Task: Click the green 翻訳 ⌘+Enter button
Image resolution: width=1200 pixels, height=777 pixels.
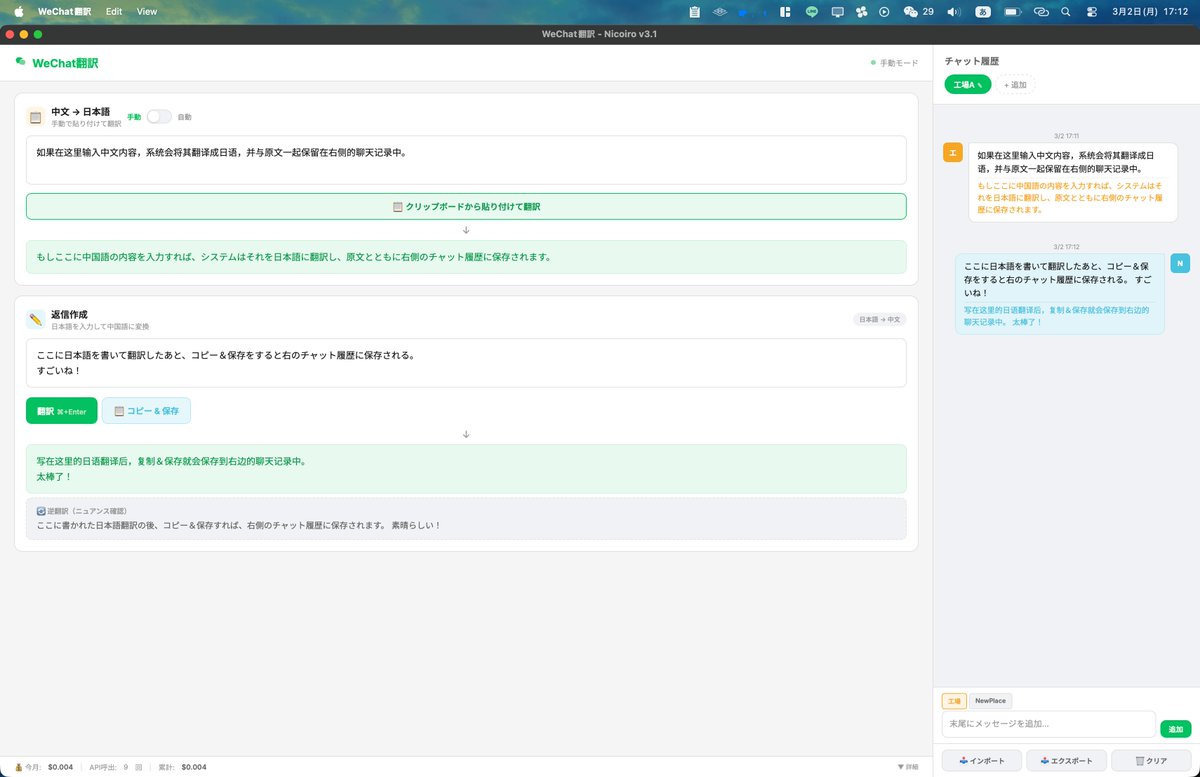Action: 62,411
